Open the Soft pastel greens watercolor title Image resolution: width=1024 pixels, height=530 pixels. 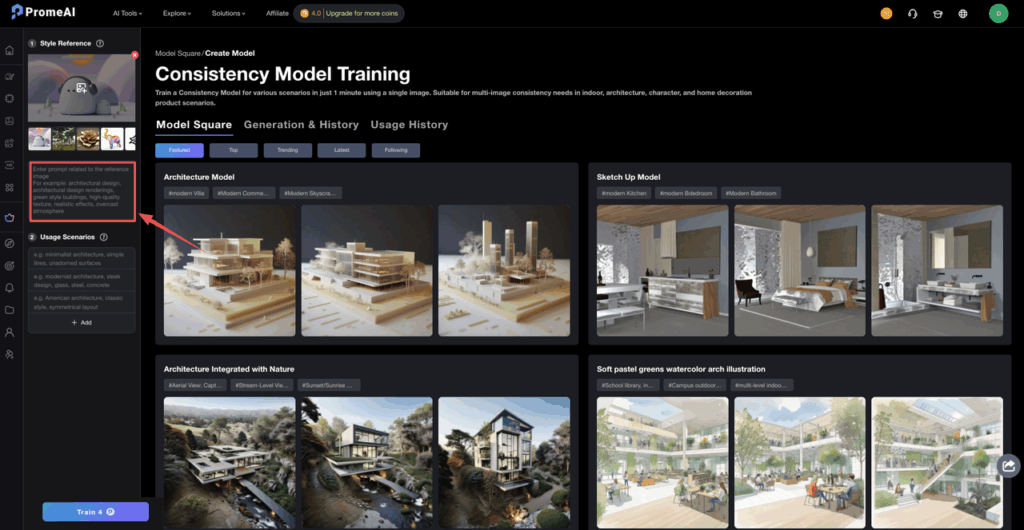click(x=680, y=369)
